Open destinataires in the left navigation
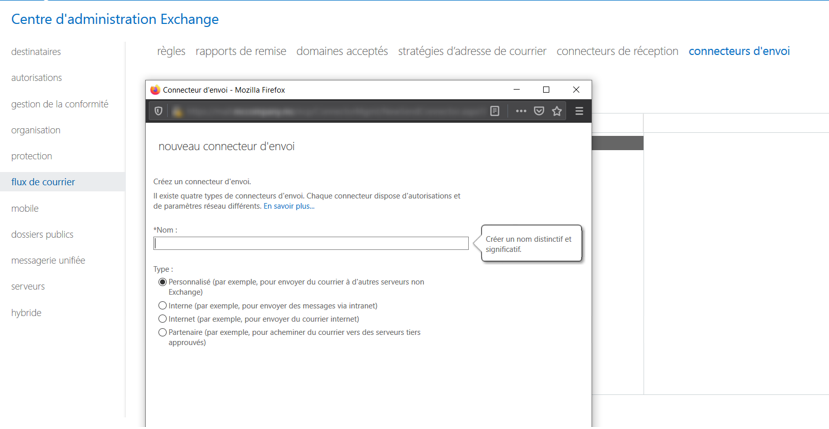Image resolution: width=829 pixels, height=429 pixels. (36, 52)
